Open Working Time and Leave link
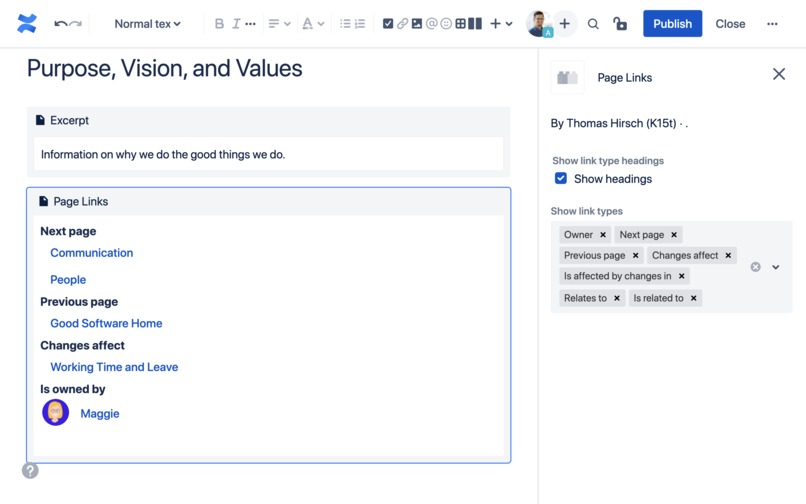 (114, 367)
